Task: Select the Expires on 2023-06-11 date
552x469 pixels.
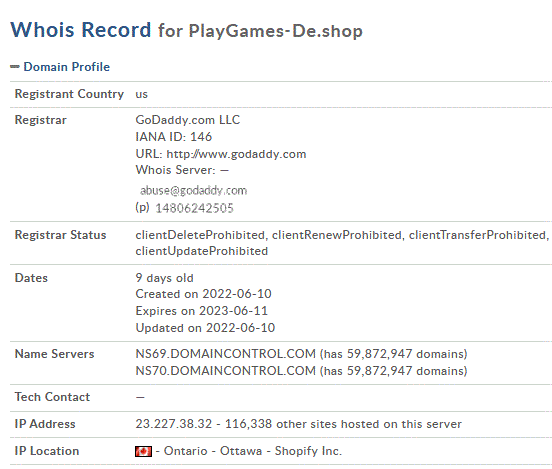Action: pyautogui.click(x=202, y=311)
